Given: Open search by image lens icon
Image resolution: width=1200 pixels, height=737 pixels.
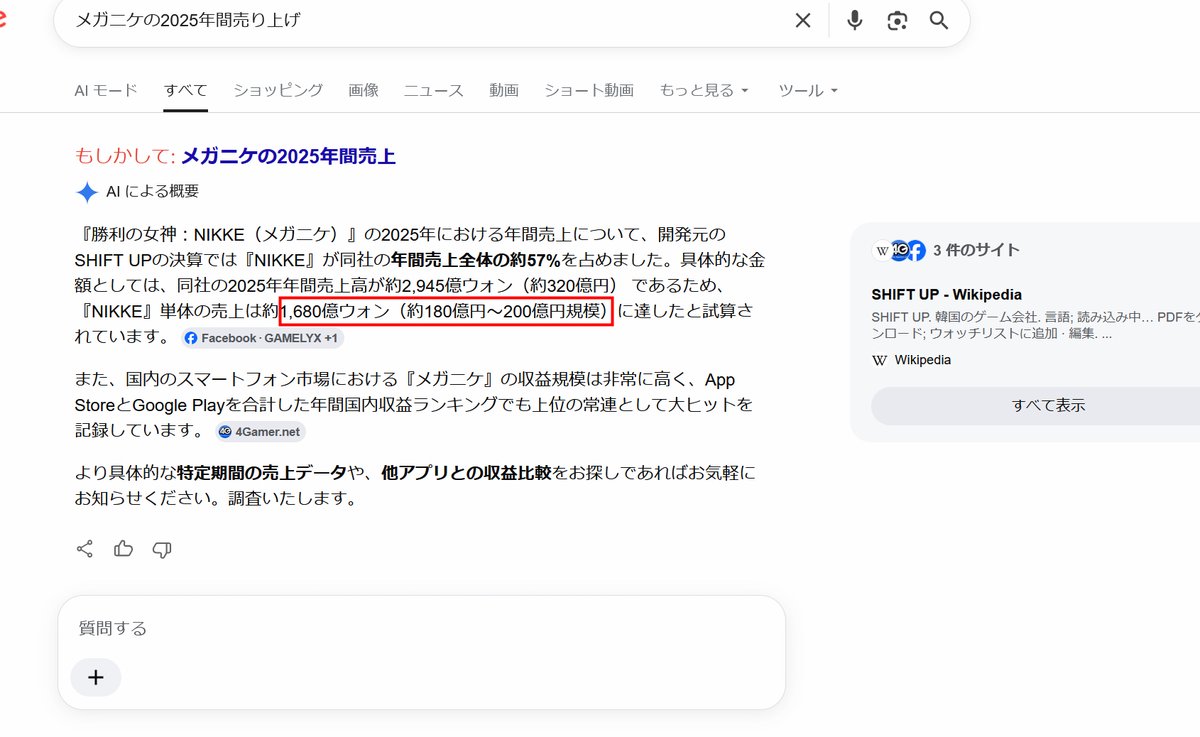Looking at the screenshot, I should click(897, 20).
